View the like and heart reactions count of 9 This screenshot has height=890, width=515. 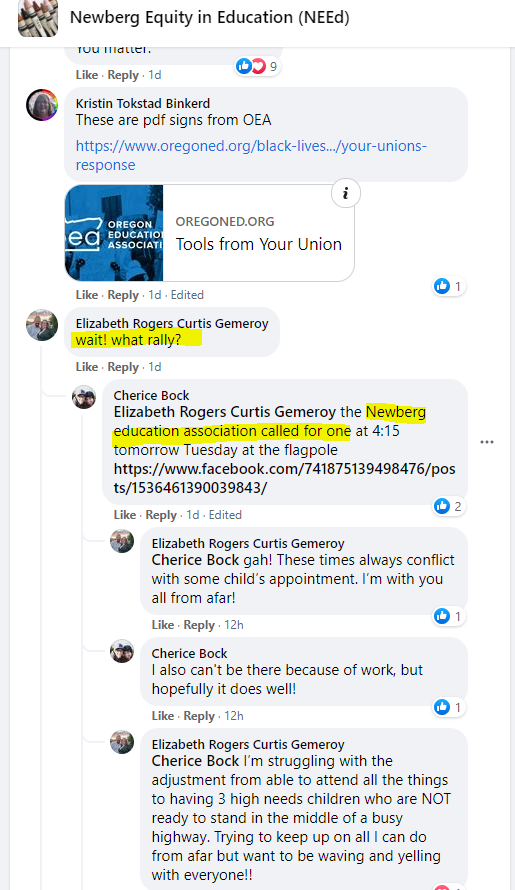[258, 66]
